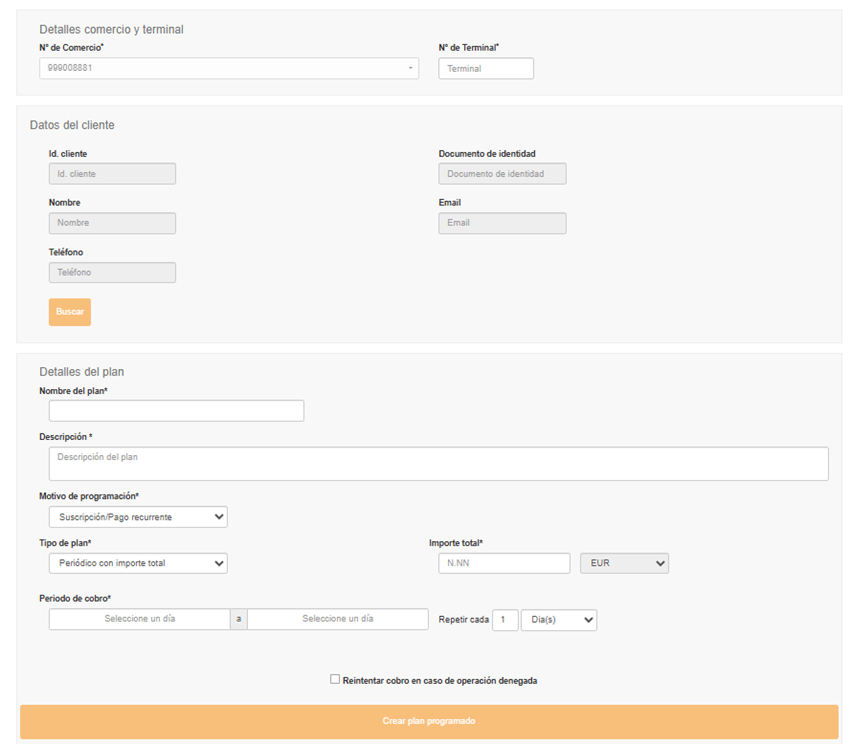This screenshot has width=851, height=744.
Task: Pick the start date of Periodo de cobro
Action: pos(139,619)
